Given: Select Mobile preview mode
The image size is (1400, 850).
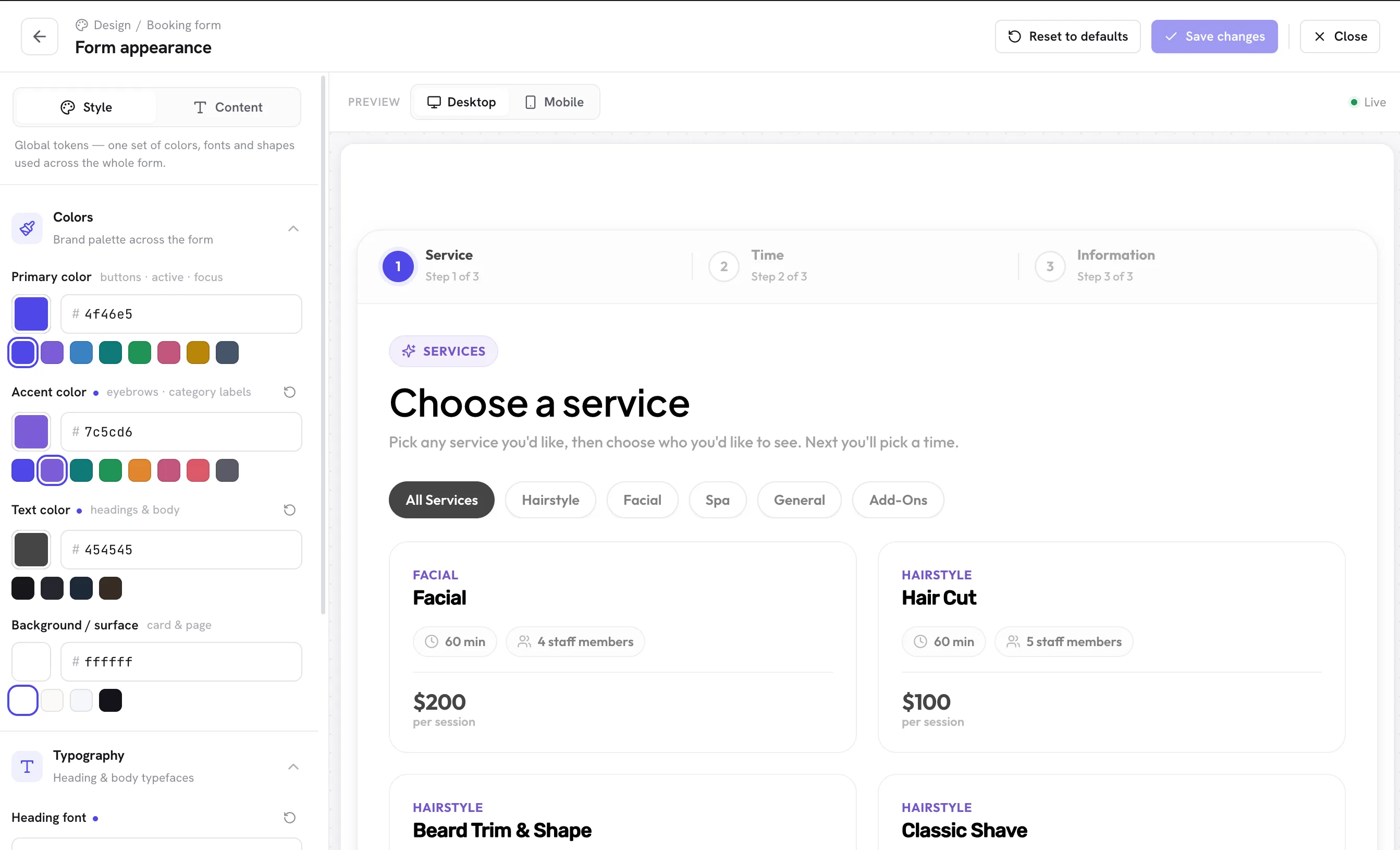Looking at the screenshot, I should 554,102.
